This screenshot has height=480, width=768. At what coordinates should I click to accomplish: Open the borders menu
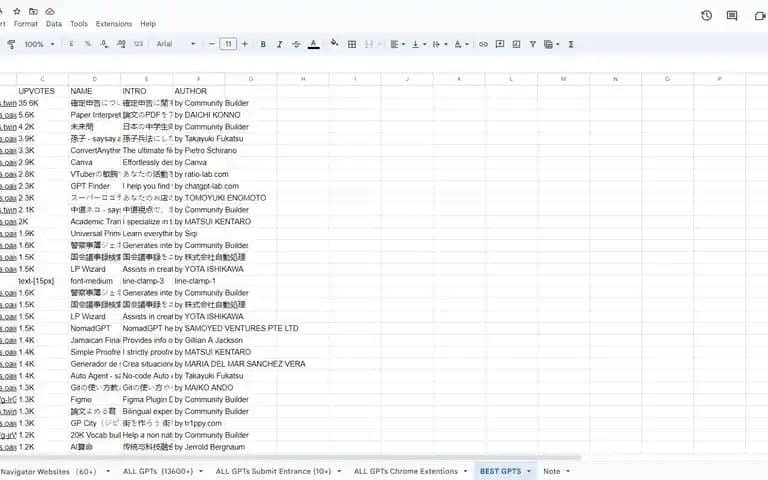pos(352,44)
